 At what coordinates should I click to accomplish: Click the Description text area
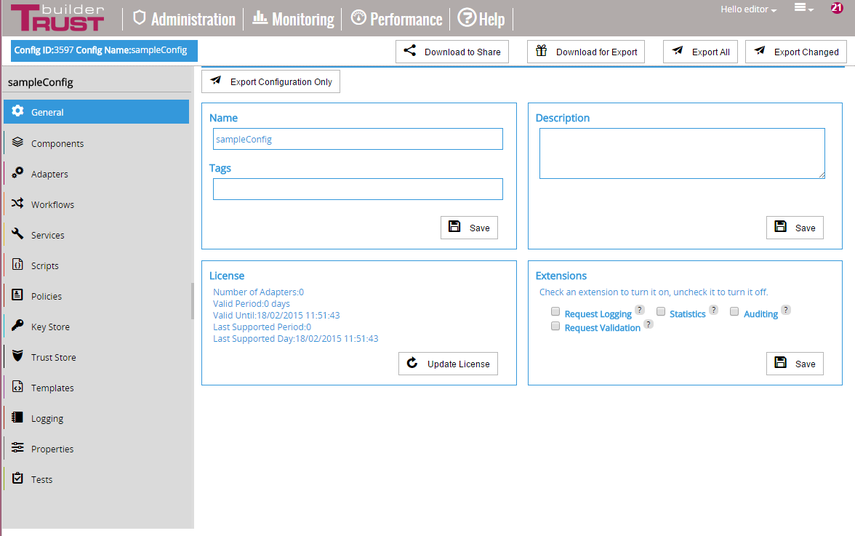[x=682, y=153]
